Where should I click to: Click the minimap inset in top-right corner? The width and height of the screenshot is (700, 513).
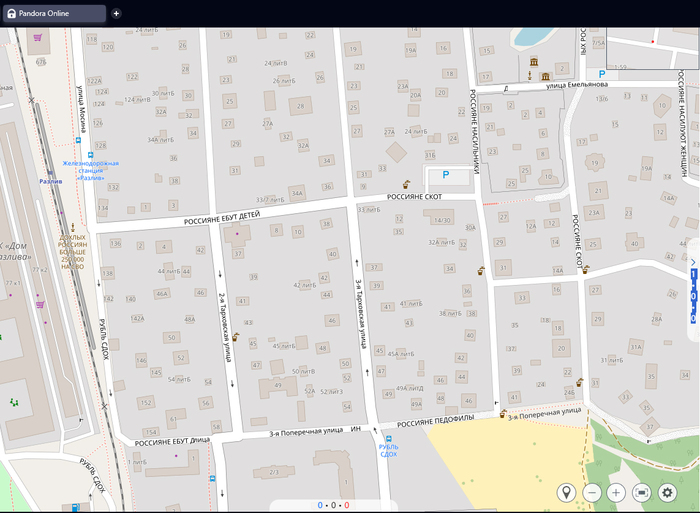[653, 48]
